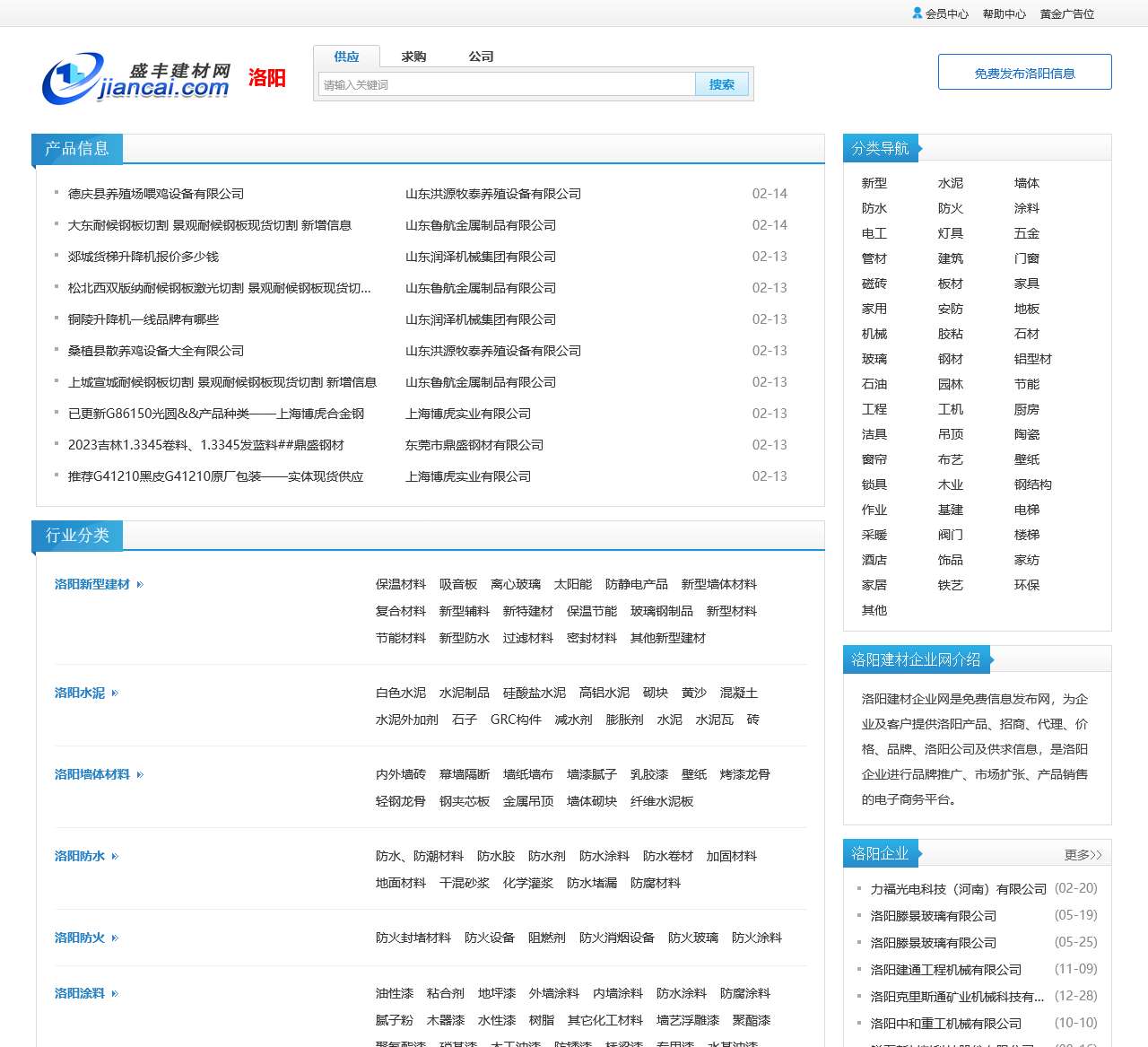Click the user icon beside 会员中心

[x=917, y=13]
